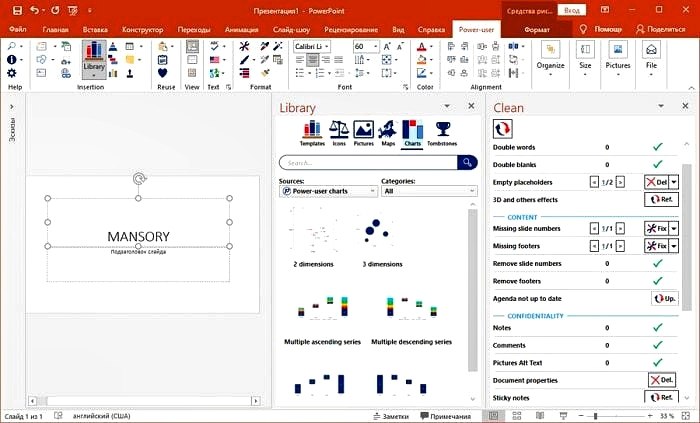Click the magic wand icon in Format
700x423 pixels.
(278, 46)
